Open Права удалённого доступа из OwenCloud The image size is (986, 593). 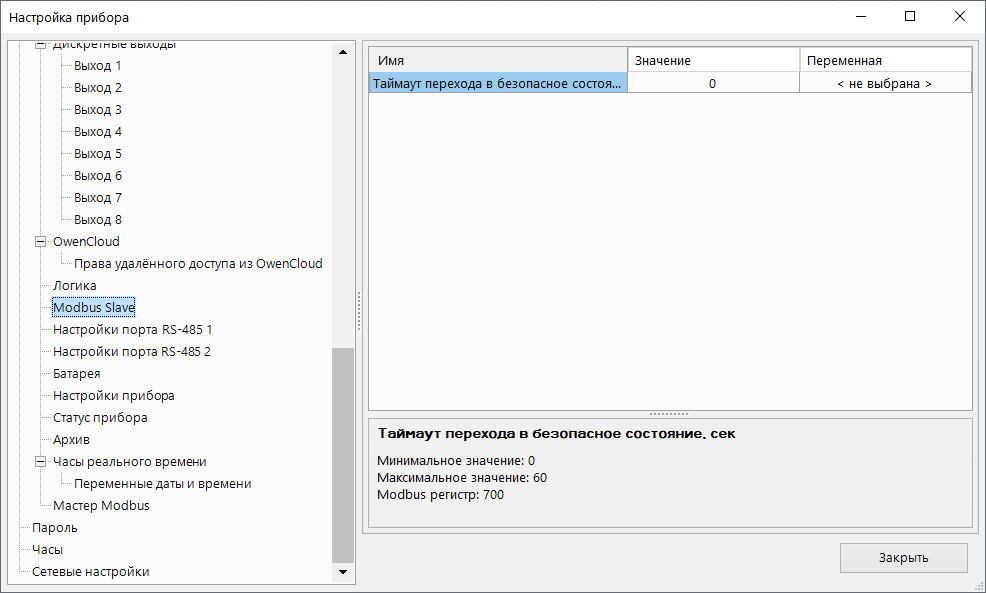(x=198, y=264)
